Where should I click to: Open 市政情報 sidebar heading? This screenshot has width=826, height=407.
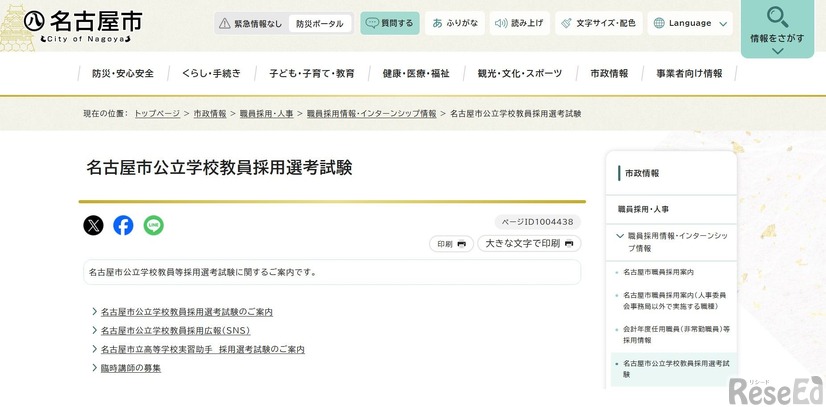[x=642, y=173]
